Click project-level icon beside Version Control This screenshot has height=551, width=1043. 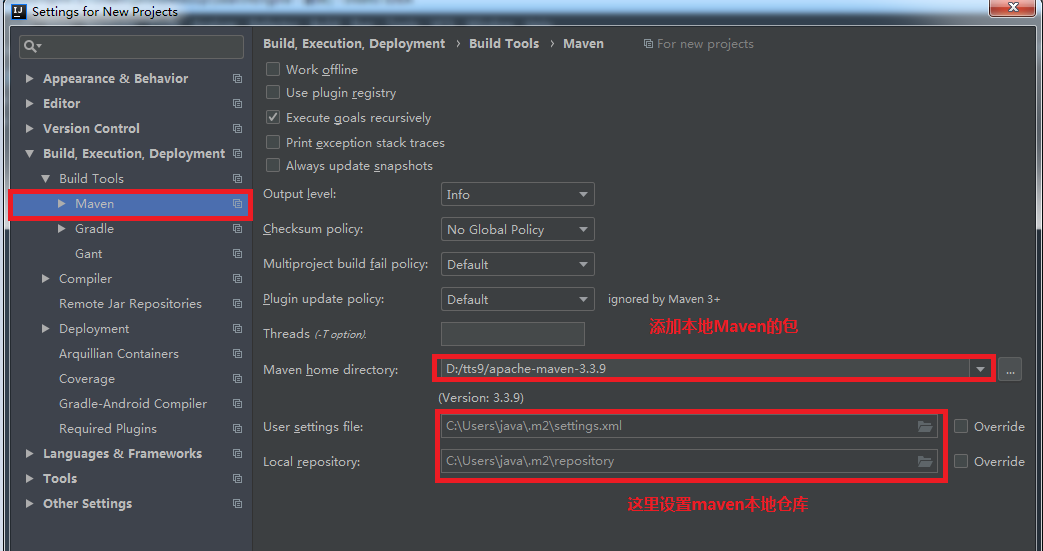[237, 128]
